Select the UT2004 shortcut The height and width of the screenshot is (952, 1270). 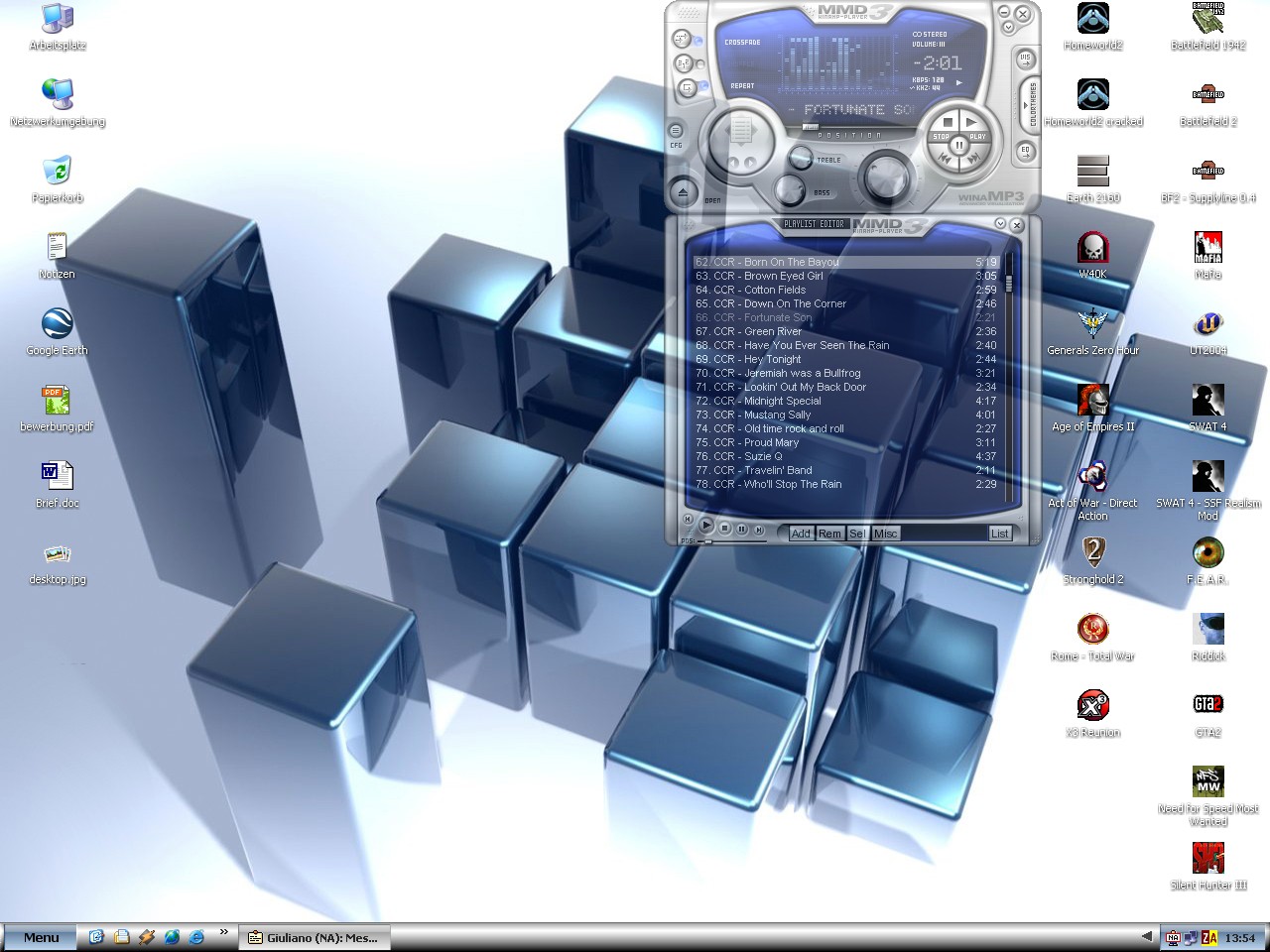(1208, 332)
